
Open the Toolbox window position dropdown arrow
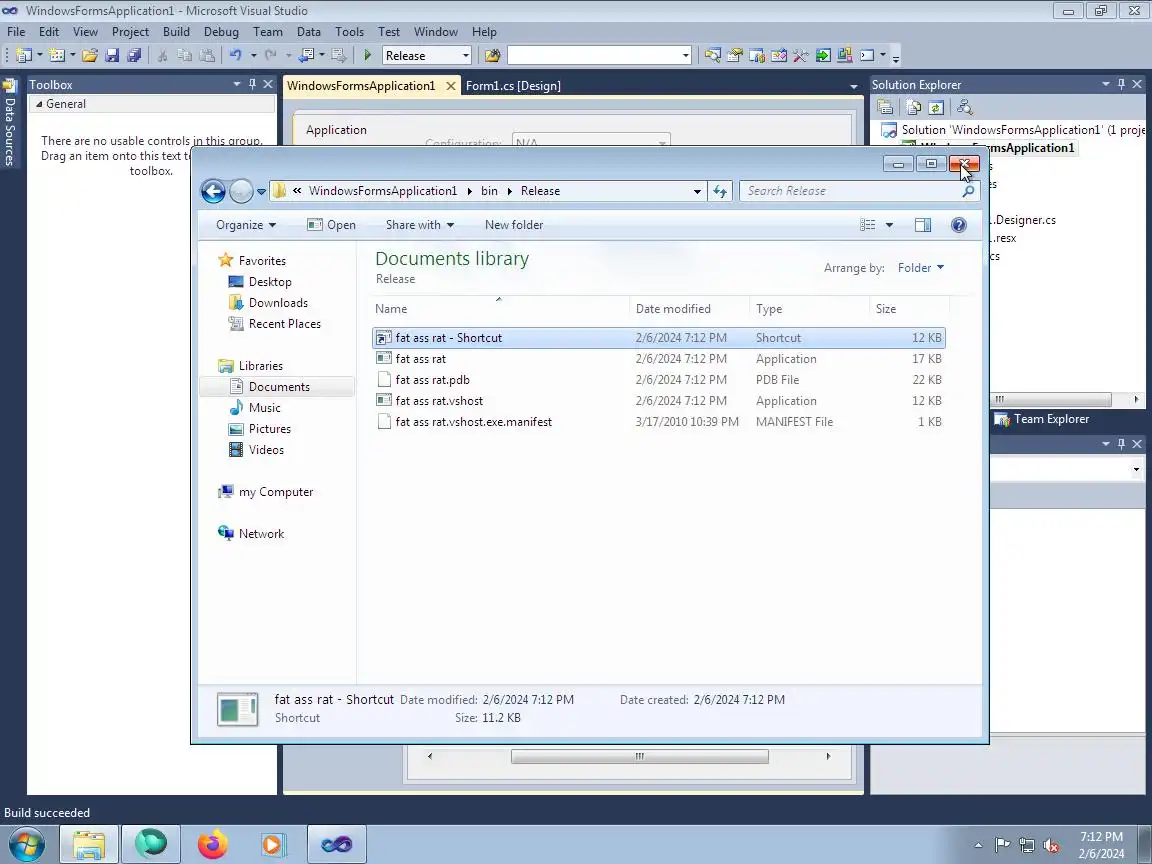[x=237, y=84]
